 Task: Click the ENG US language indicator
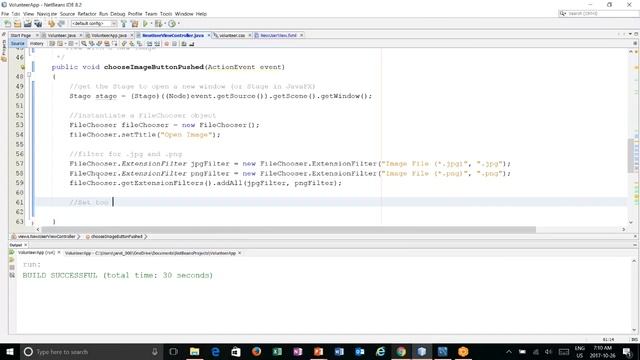[x=580, y=351]
